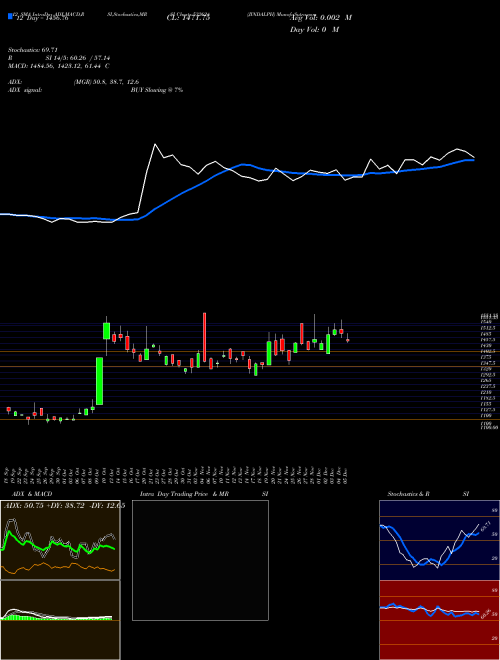
Task: Click the tall green candlestick on 10 Oct
Action: tap(99, 381)
